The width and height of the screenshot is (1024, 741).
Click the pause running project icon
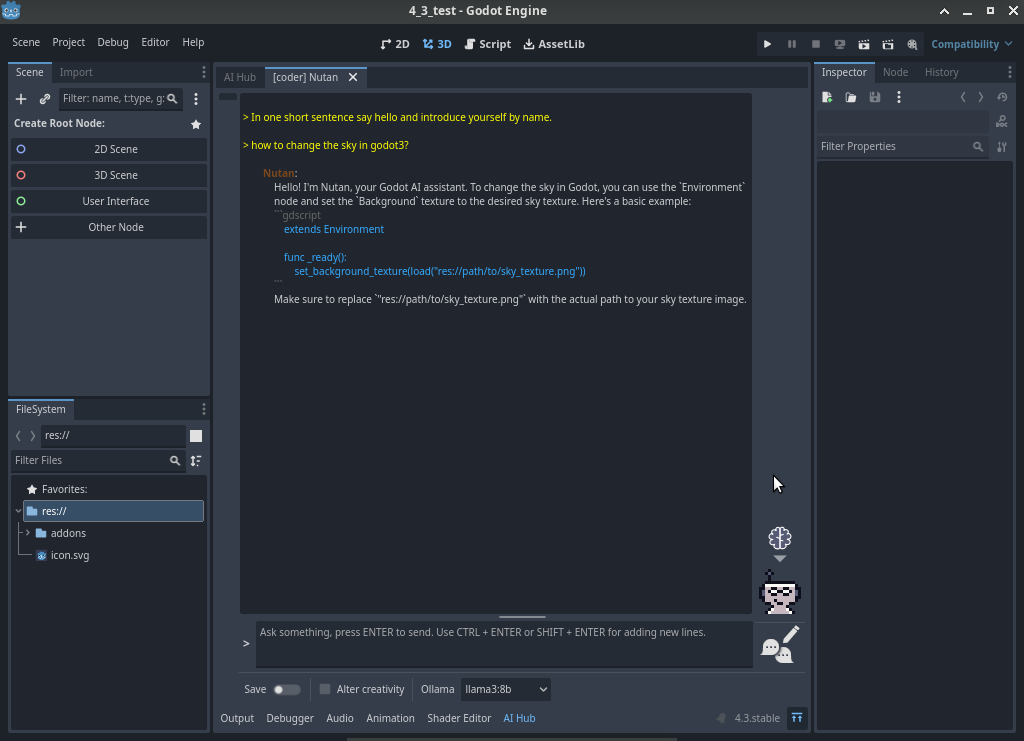792,44
